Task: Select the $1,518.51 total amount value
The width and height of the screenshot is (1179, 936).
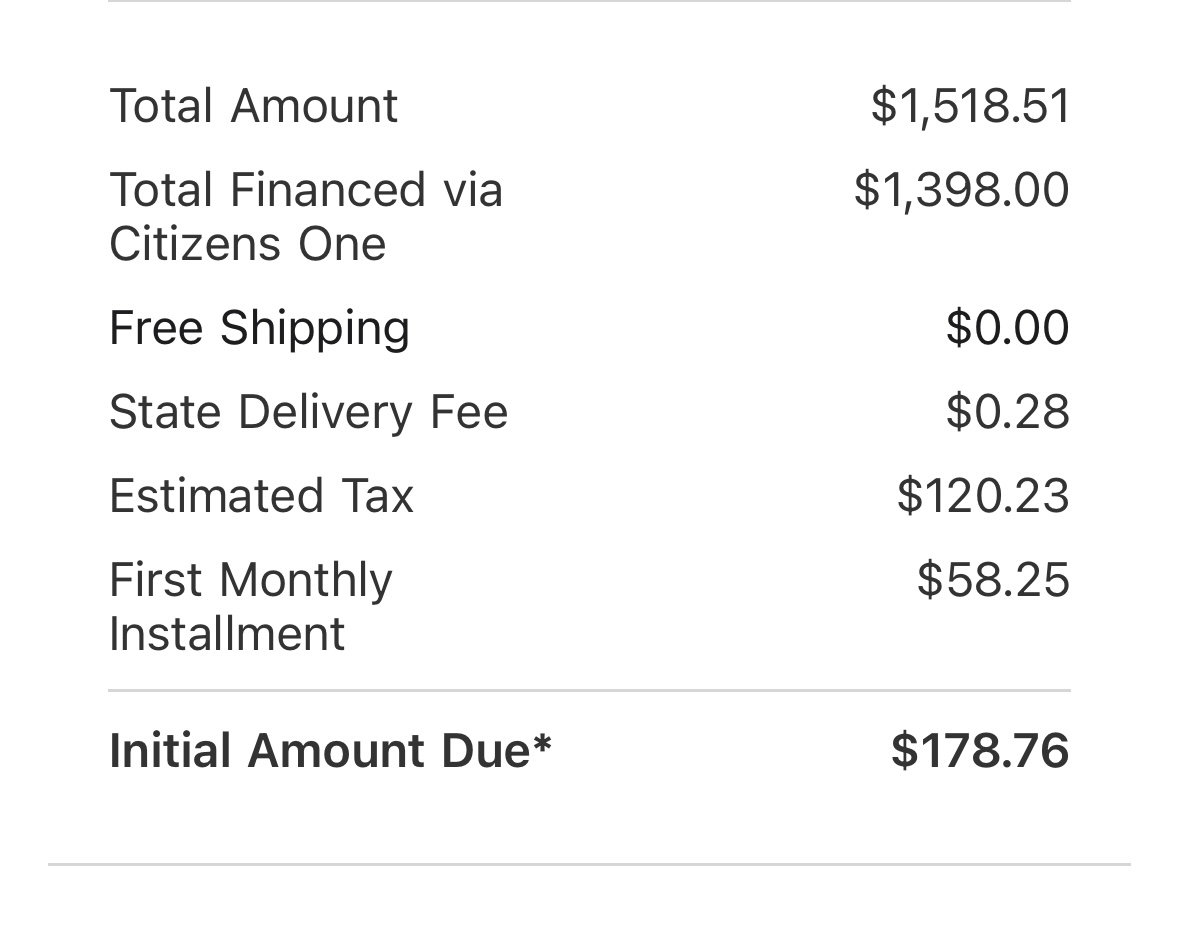Action: tap(970, 106)
